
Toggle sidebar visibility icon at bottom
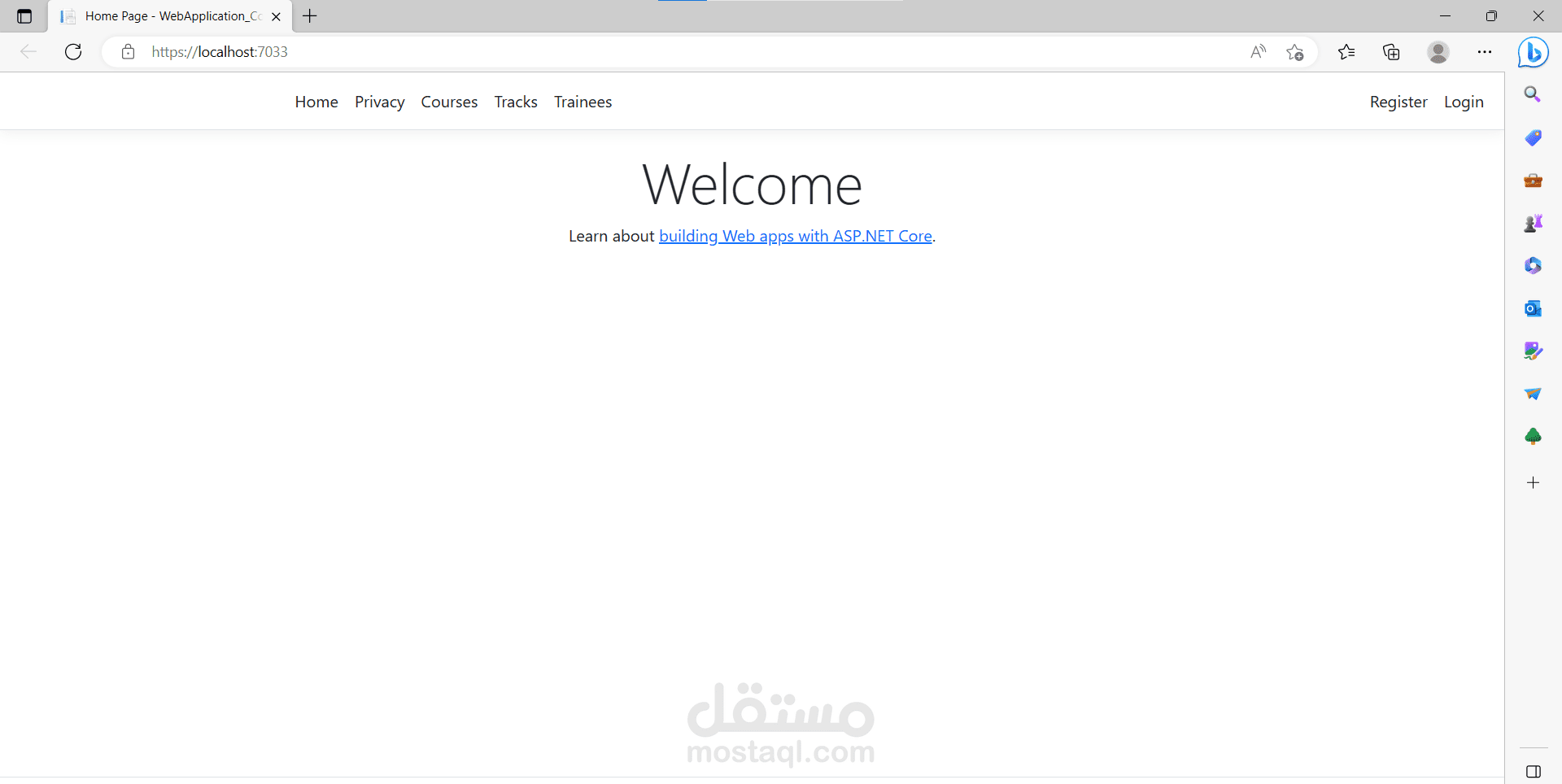[x=1534, y=772]
